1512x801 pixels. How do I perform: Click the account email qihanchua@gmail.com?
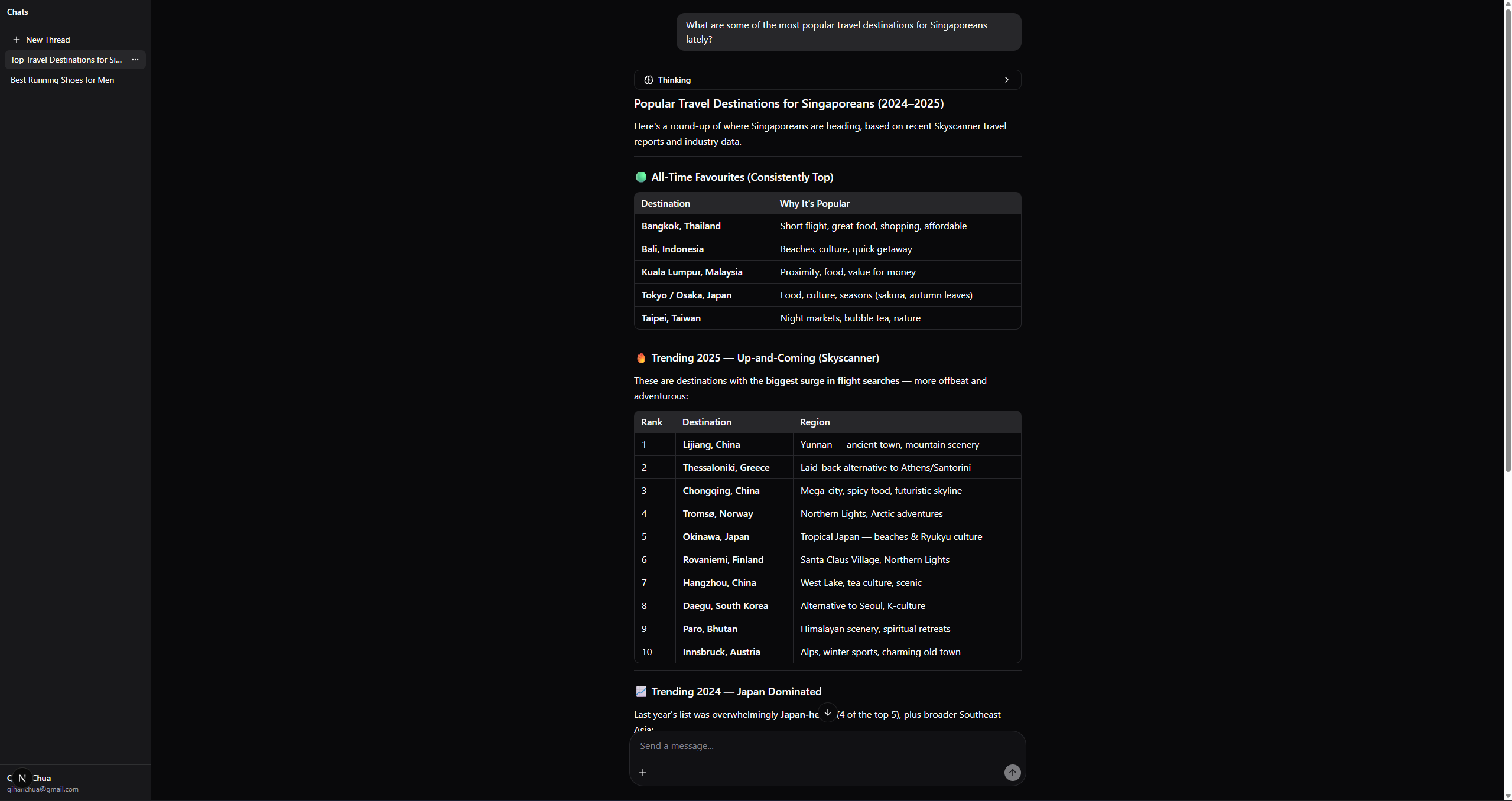click(43, 789)
